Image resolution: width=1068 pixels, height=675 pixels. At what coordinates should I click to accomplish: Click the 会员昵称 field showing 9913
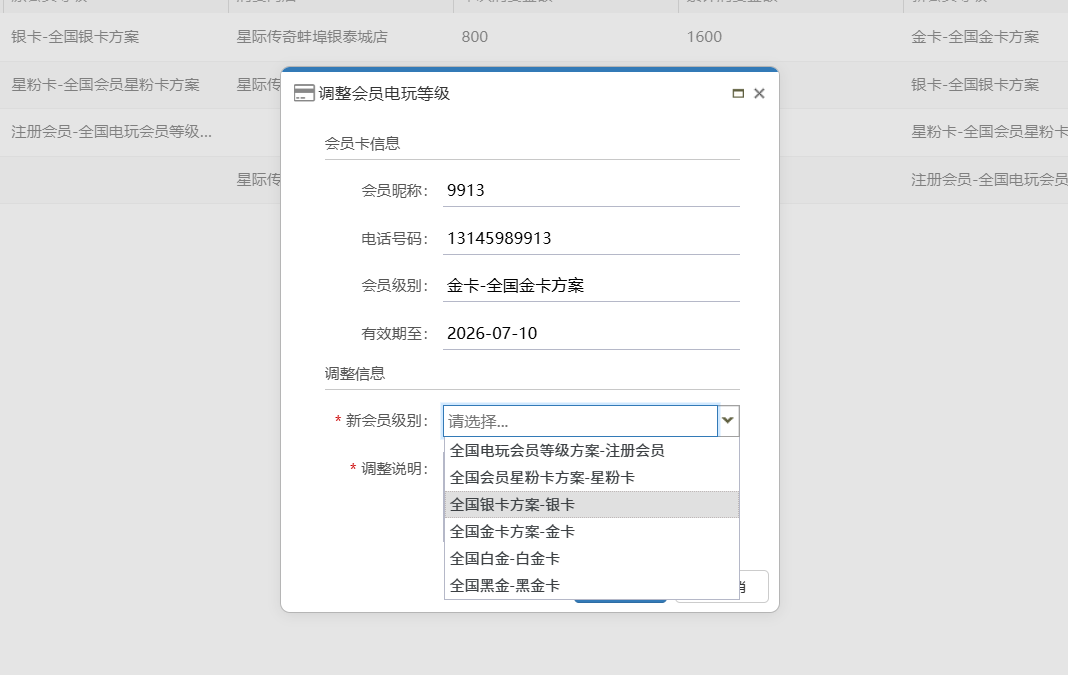pyautogui.click(x=591, y=190)
